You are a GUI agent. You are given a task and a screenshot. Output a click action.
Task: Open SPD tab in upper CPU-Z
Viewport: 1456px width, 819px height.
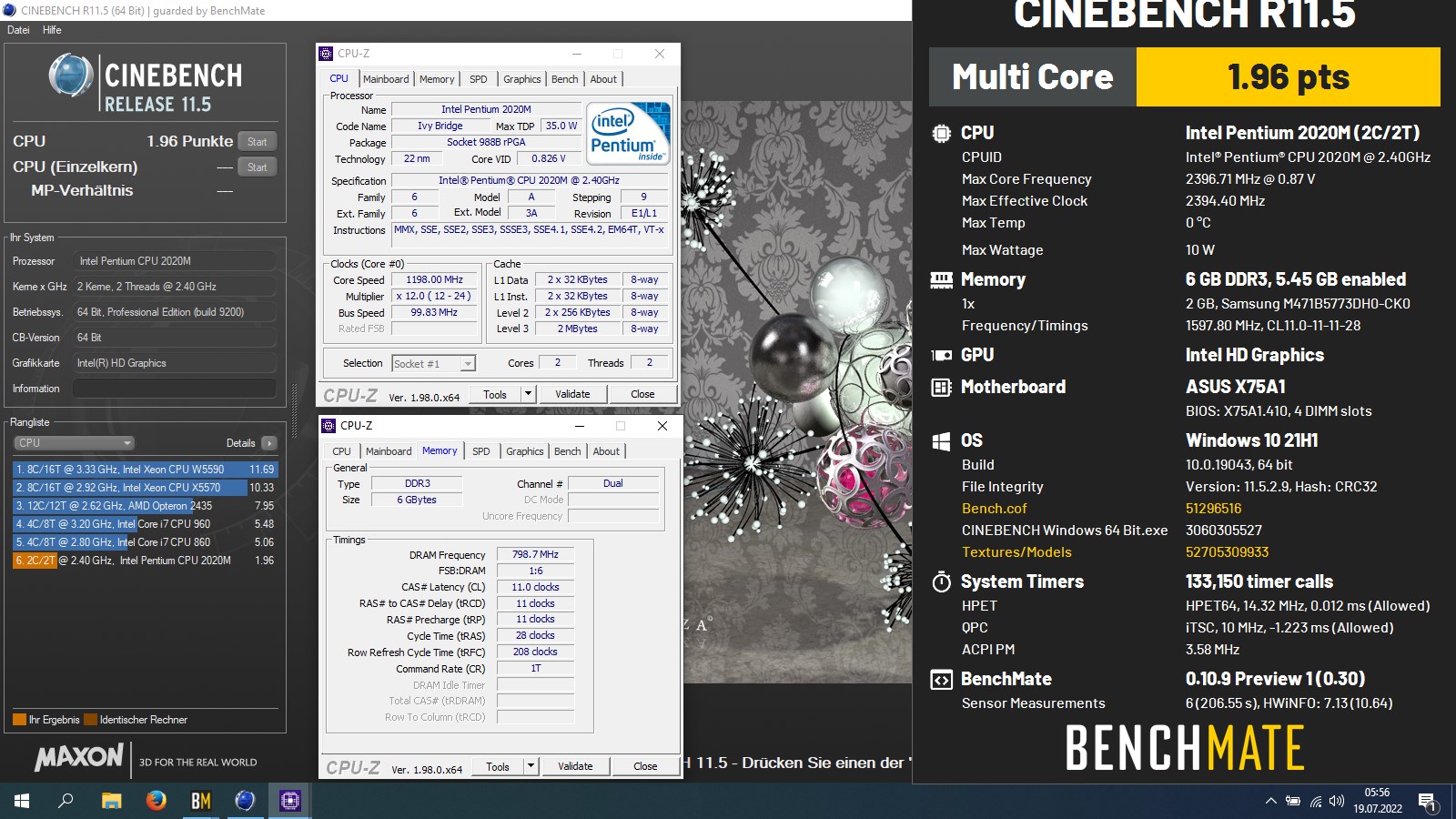coord(479,79)
